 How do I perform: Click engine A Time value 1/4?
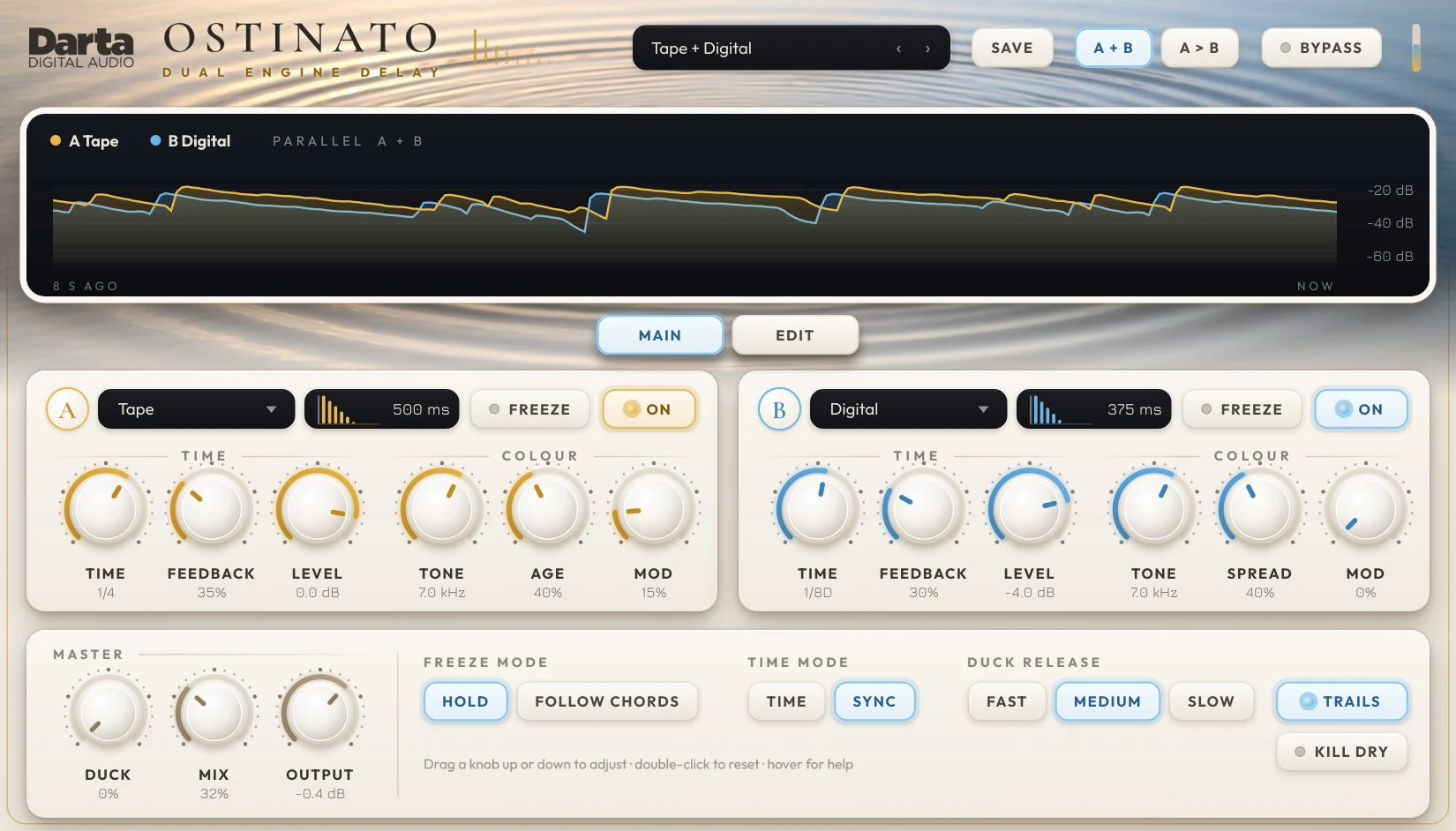tap(106, 593)
